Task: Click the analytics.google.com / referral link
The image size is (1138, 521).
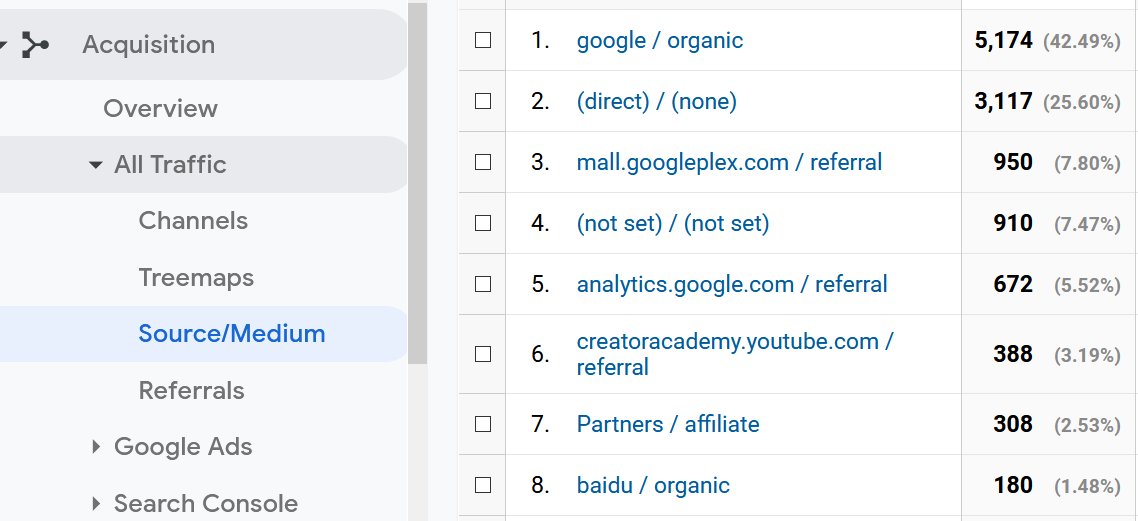Action: pyautogui.click(x=732, y=284)
